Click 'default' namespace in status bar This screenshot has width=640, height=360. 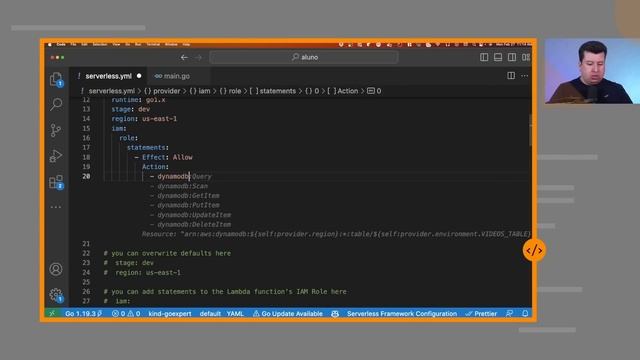[x=210, y=313]
